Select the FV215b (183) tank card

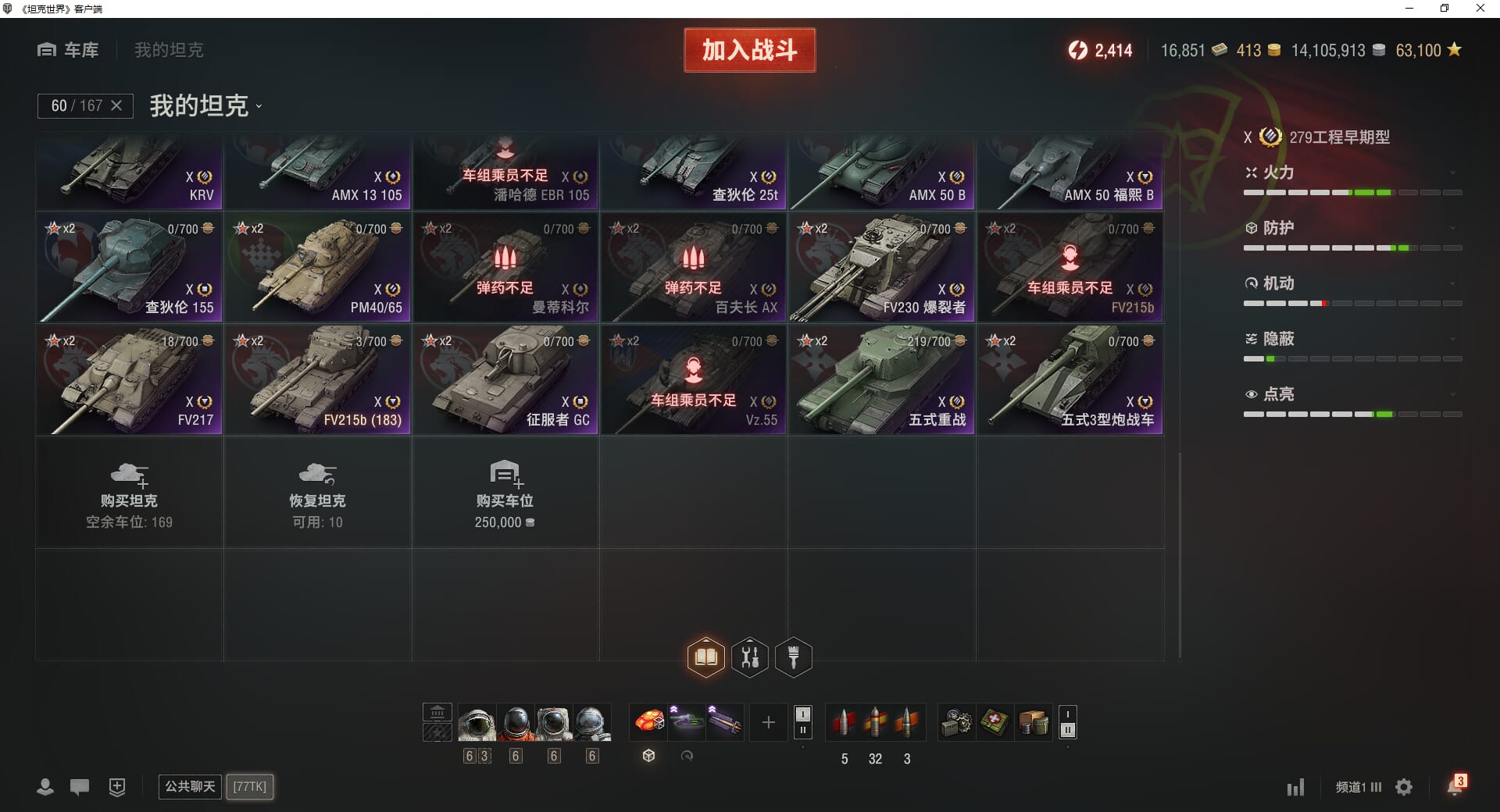tap(318, 380)
